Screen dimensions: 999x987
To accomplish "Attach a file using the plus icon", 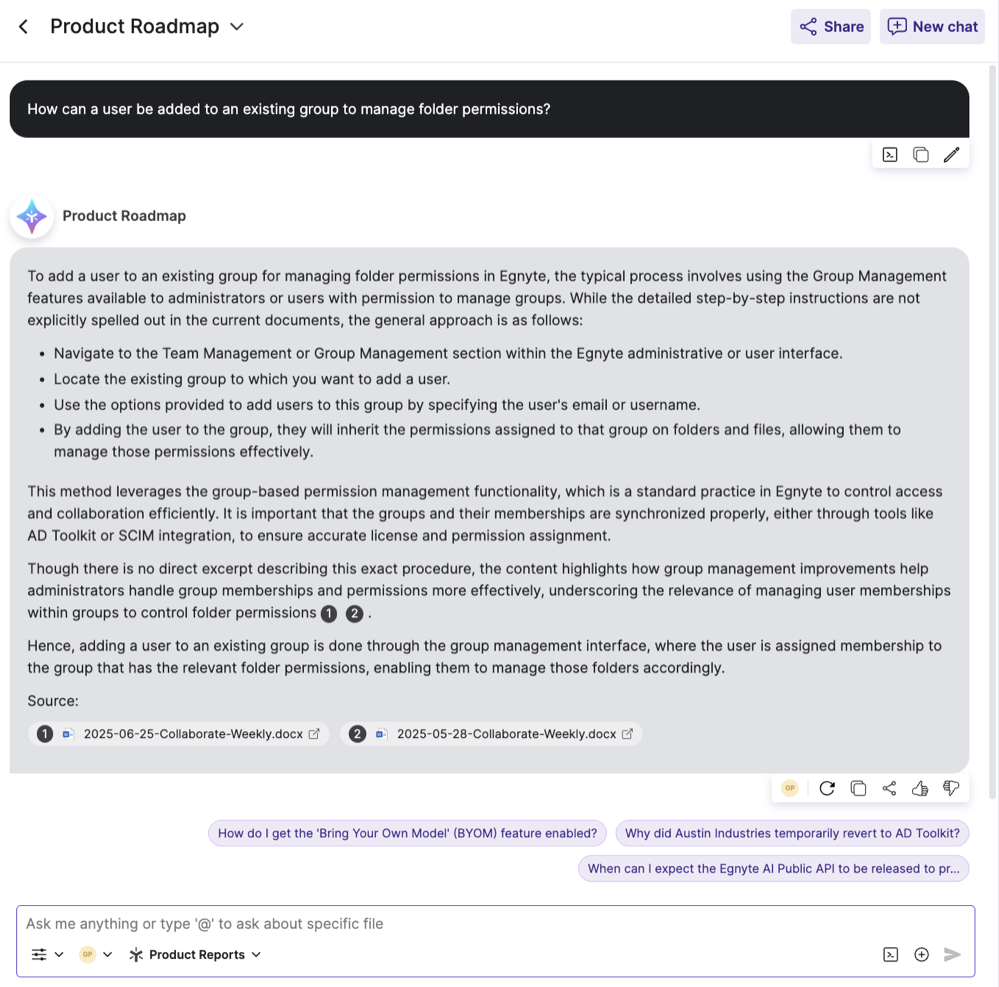I will pyautogui.click(x=921, y=954).
